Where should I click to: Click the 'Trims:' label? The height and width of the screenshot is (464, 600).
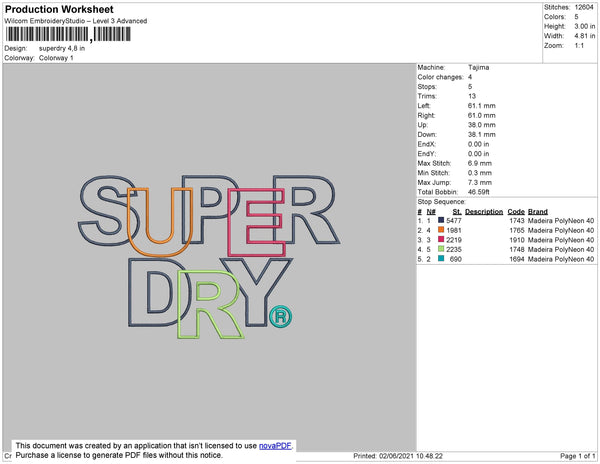point(427,96)
